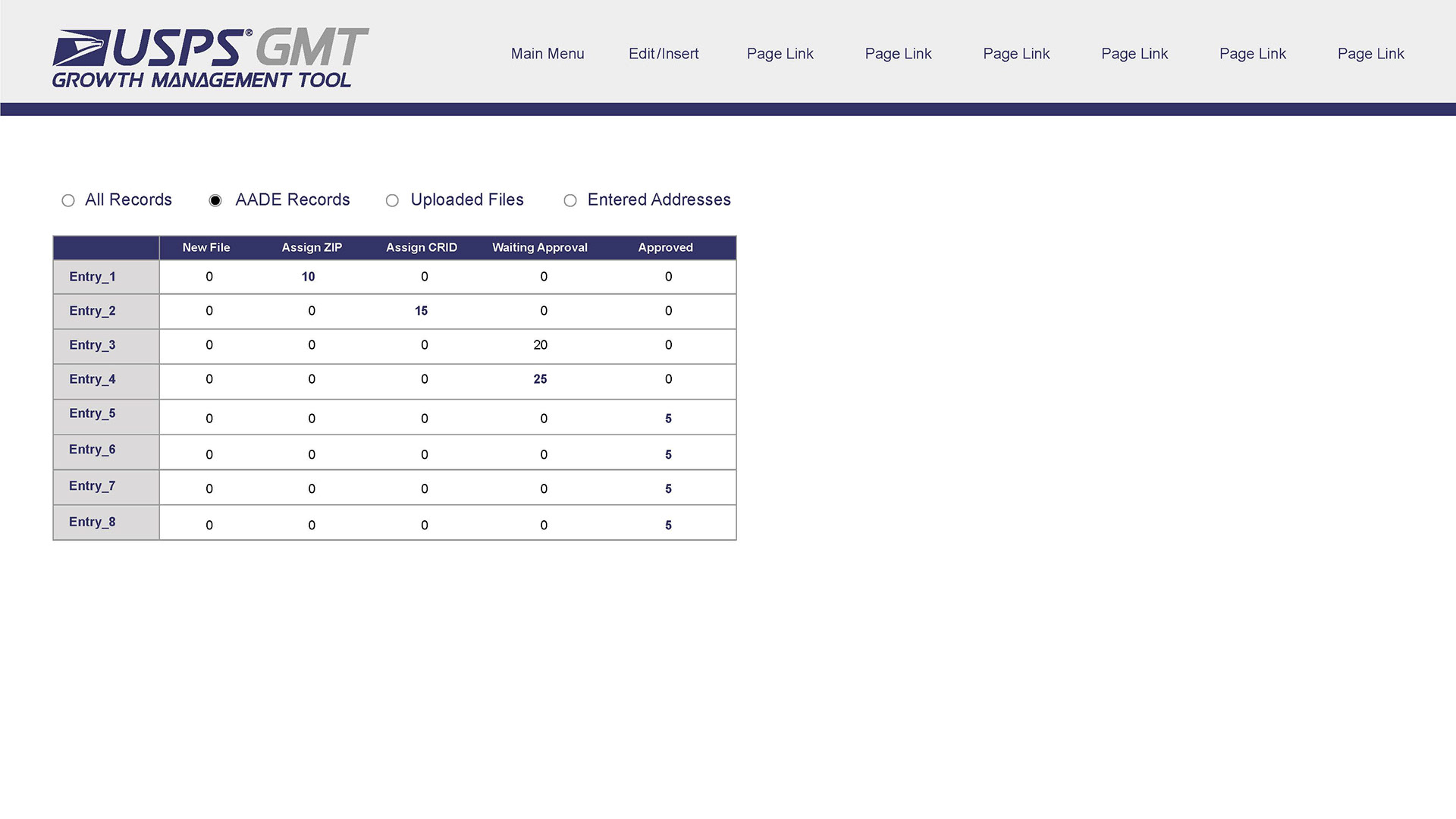Select the Entry_5 row label
Viewport: 1456px width, 819px height.
point(93,413)
